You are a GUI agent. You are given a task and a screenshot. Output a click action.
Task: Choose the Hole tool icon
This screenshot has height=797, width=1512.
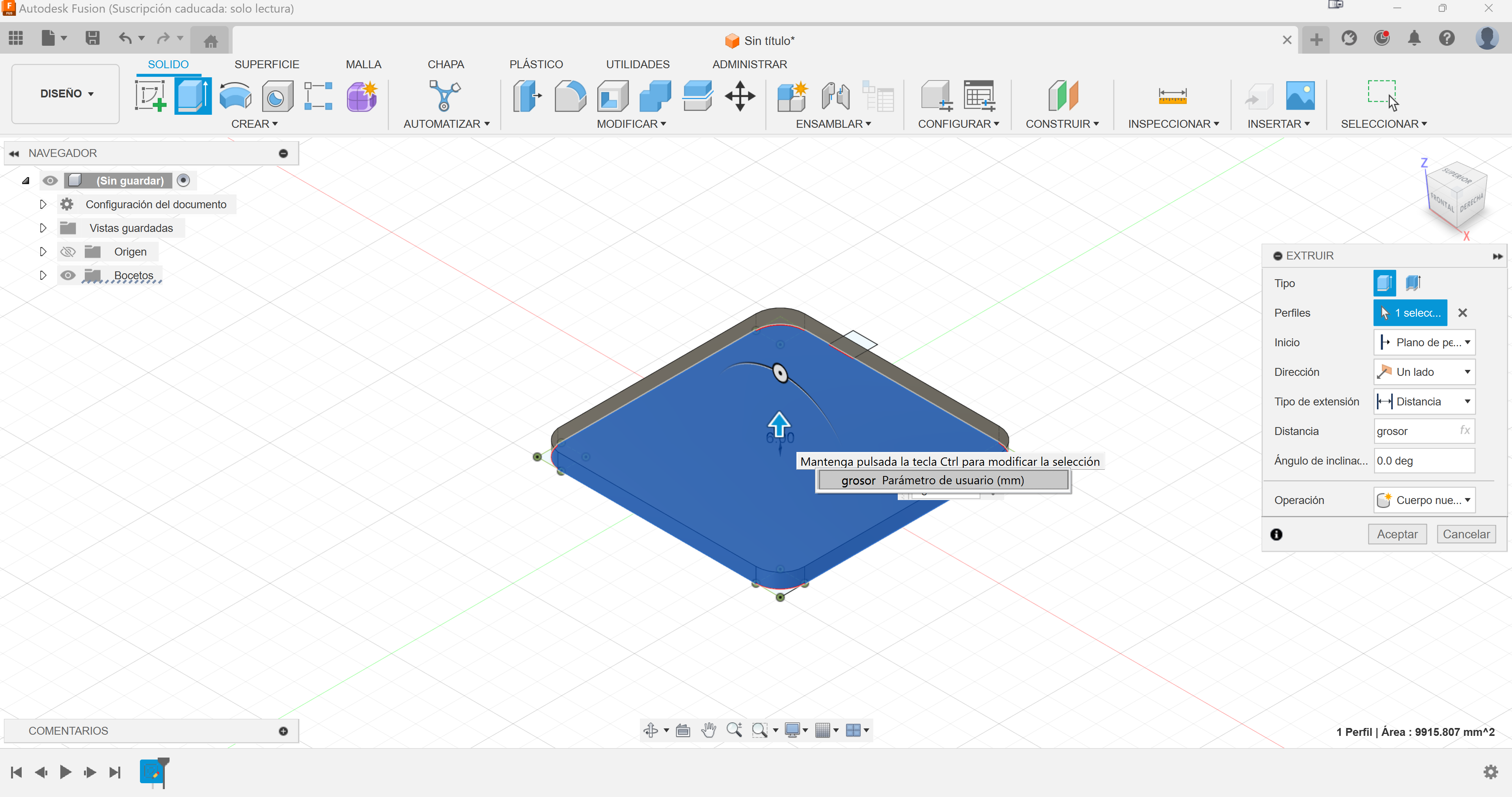277,96
